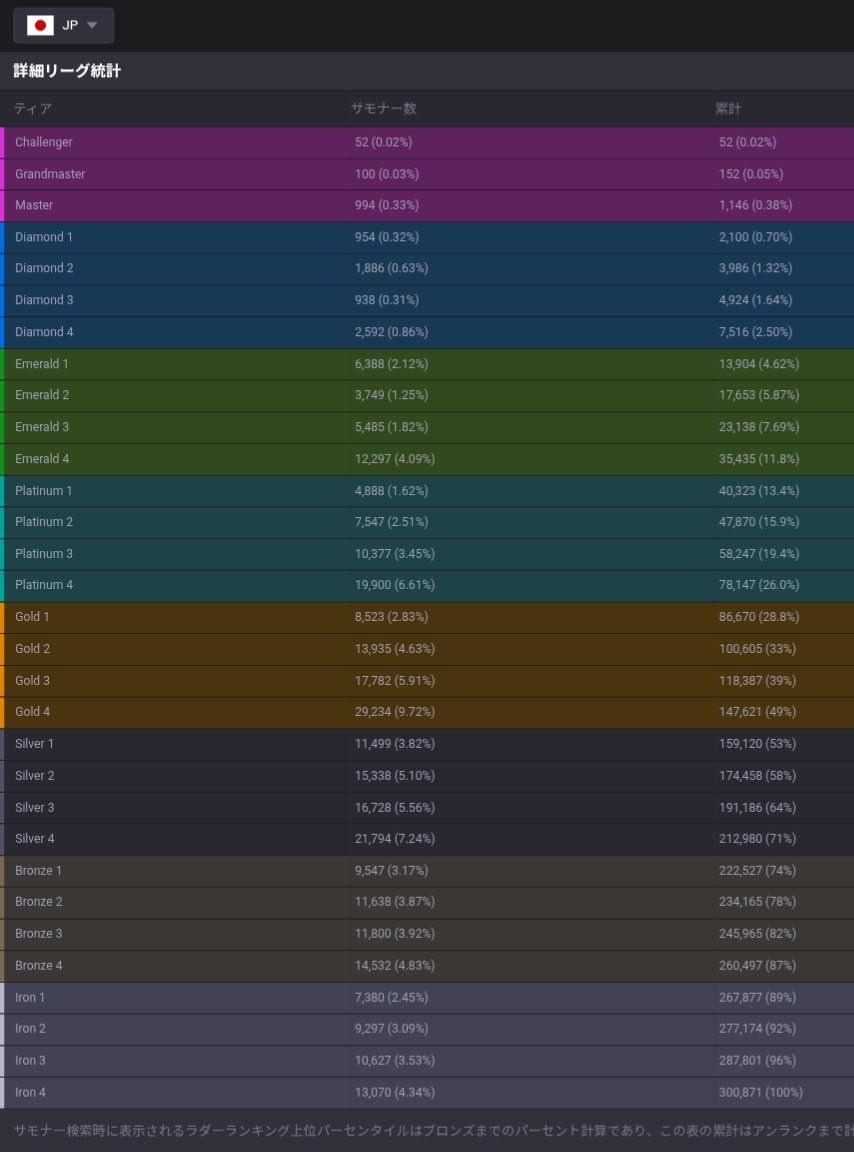
Task: Click the 詳細リーグ統計 section heading
Action: tap(67, 72)
